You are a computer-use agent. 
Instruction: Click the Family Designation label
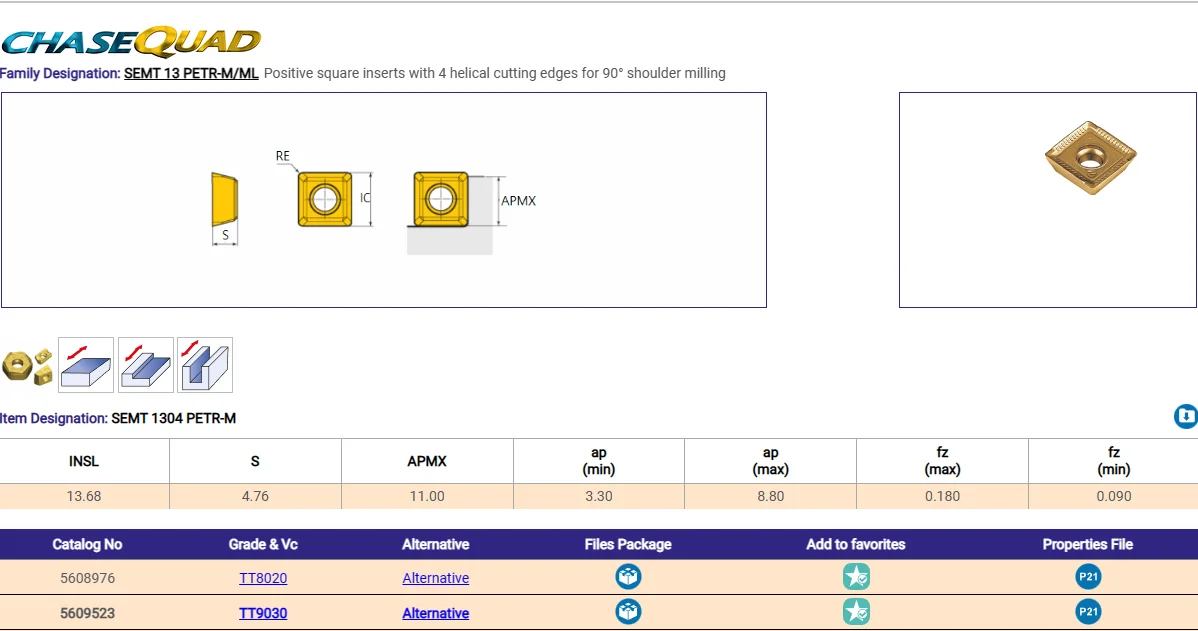point(60,73)
